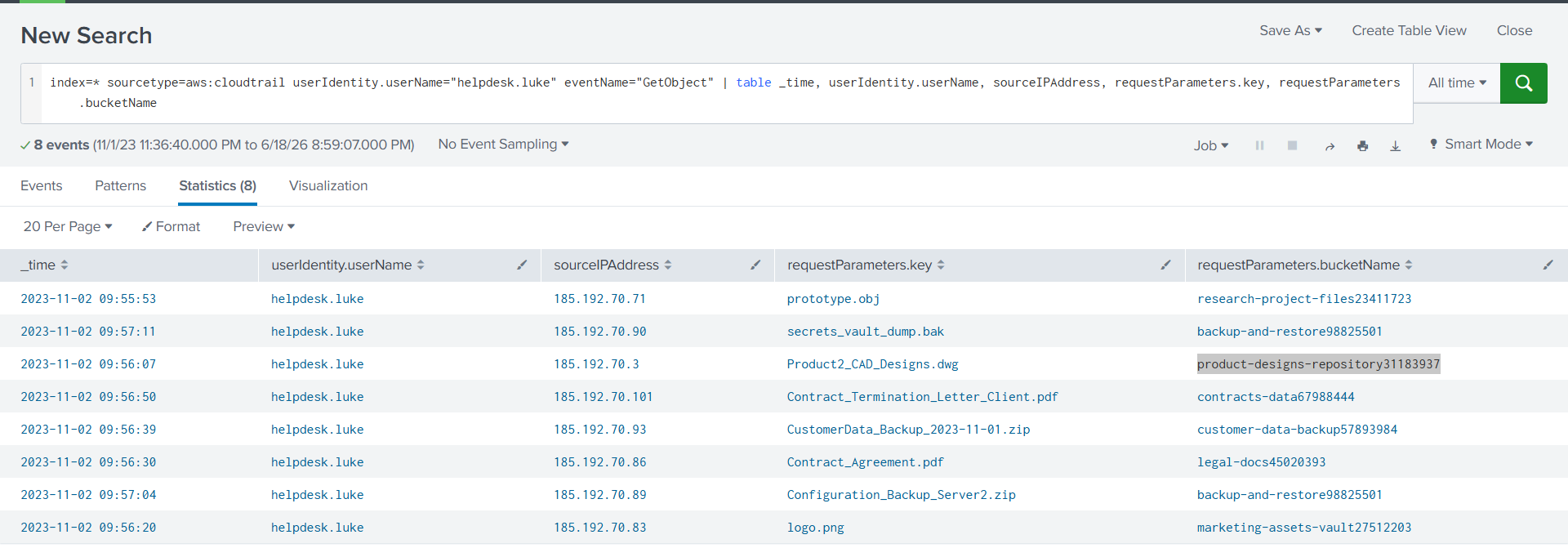Sort by requestParameters.key column

[866, 265]
